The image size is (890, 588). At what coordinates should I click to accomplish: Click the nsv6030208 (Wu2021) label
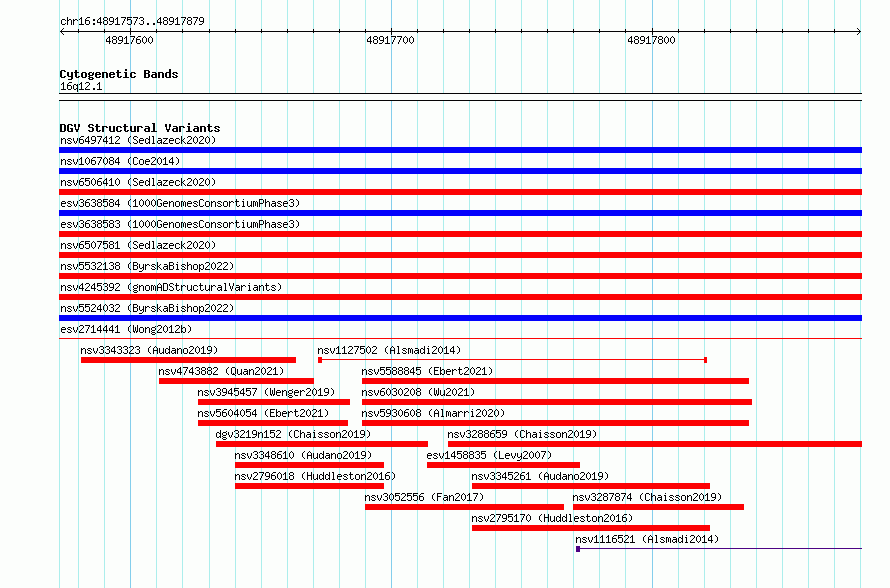[x=418, y=392]
